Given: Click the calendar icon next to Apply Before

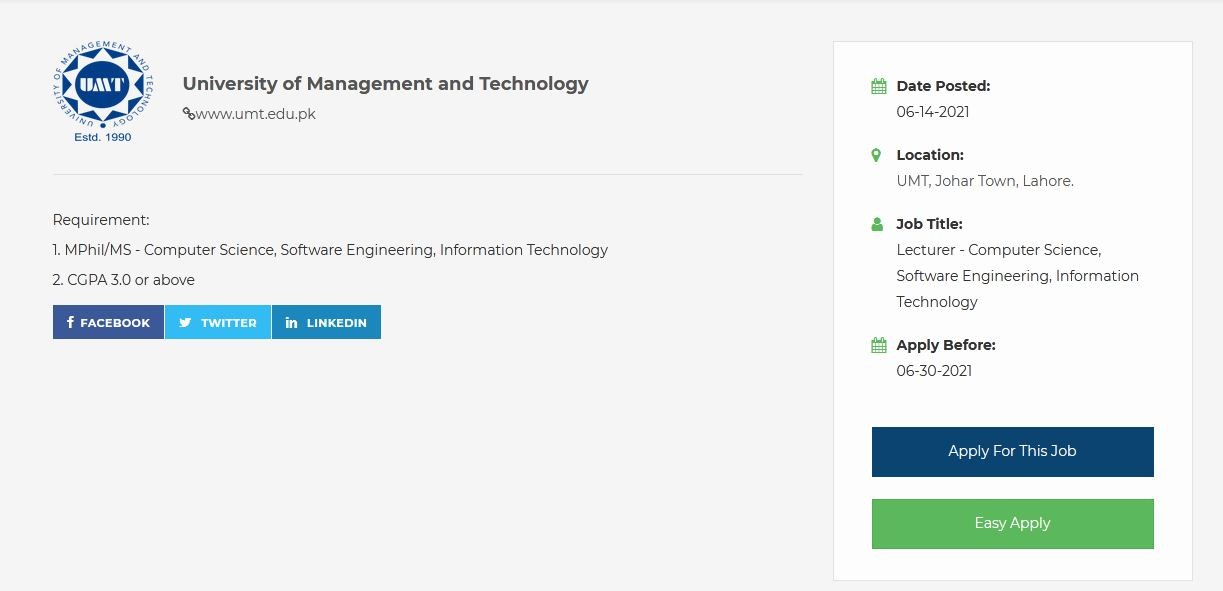Looking at the screenshot, I should coord(879,345).
